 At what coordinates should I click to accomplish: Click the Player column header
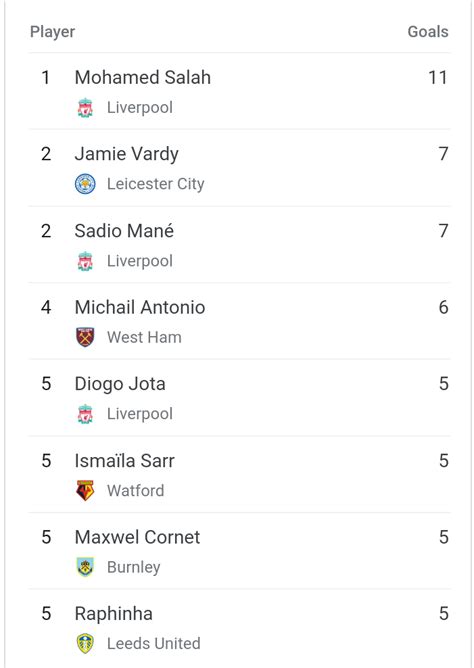tap(52, 32)
